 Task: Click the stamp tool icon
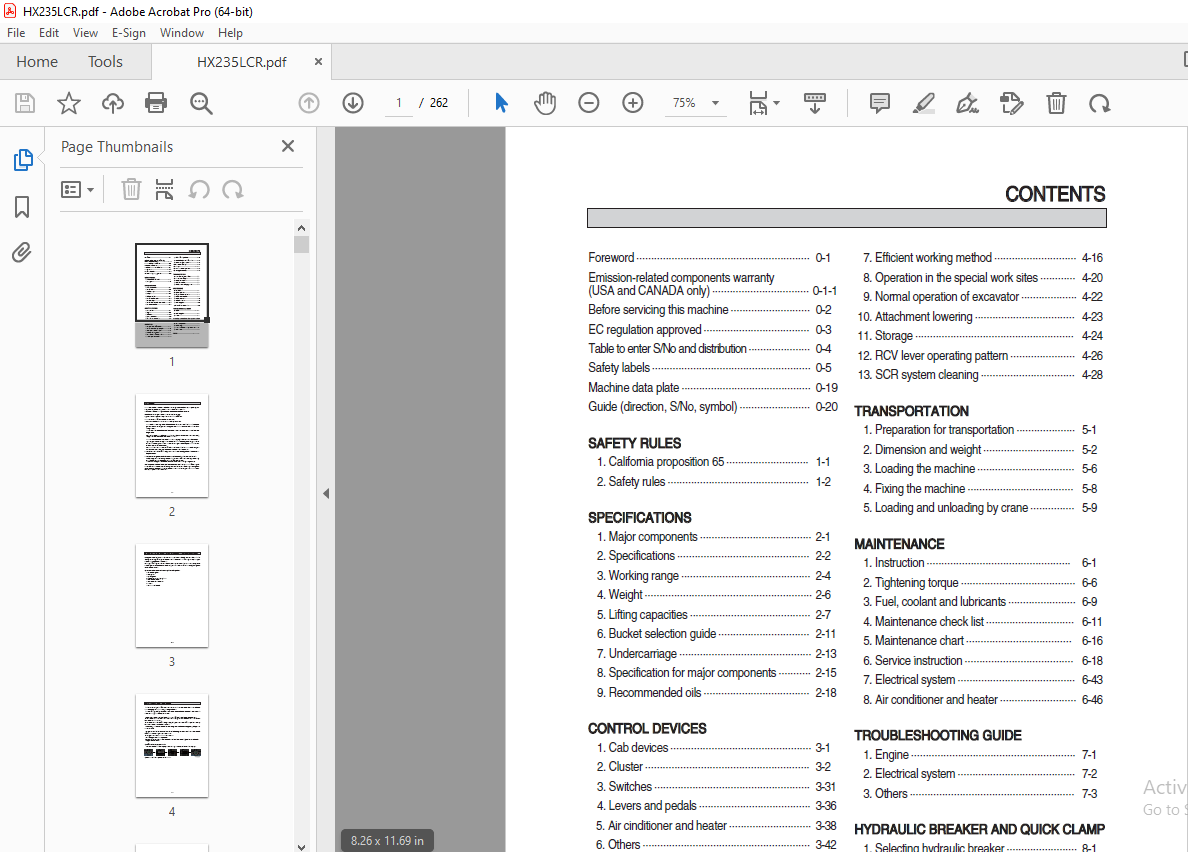(1011, 103)
